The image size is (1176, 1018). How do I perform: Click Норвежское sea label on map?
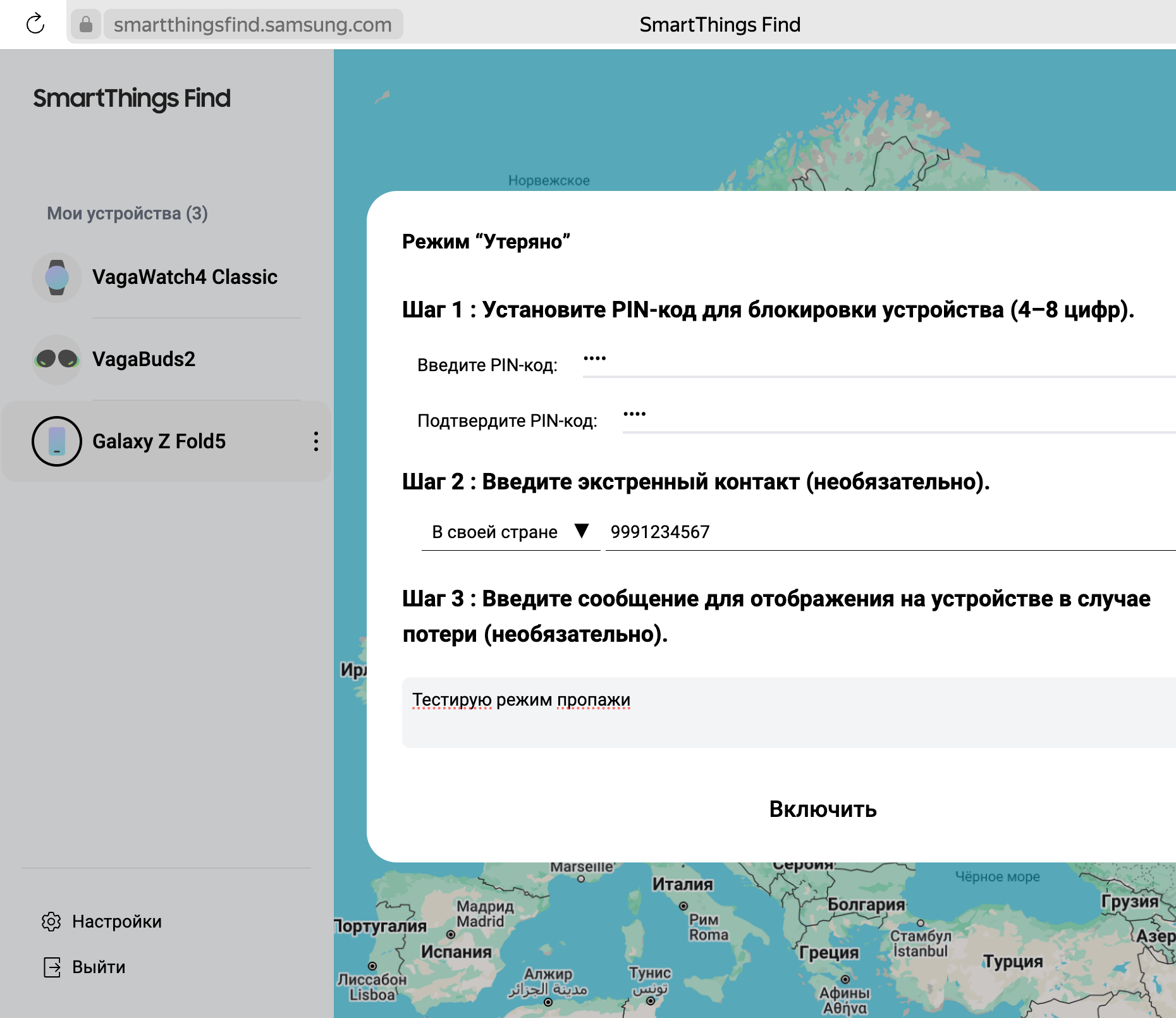(549, 181)
